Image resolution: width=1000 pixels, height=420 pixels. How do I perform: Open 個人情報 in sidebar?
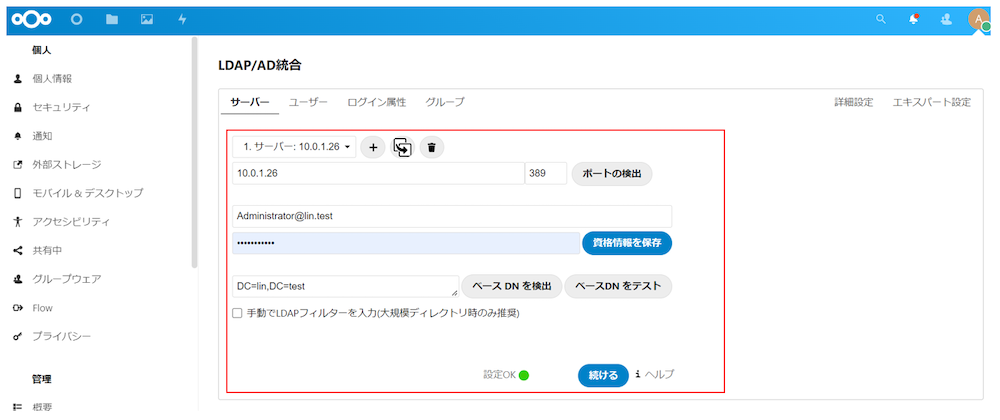pyautogui.click(x=52, y=78)
